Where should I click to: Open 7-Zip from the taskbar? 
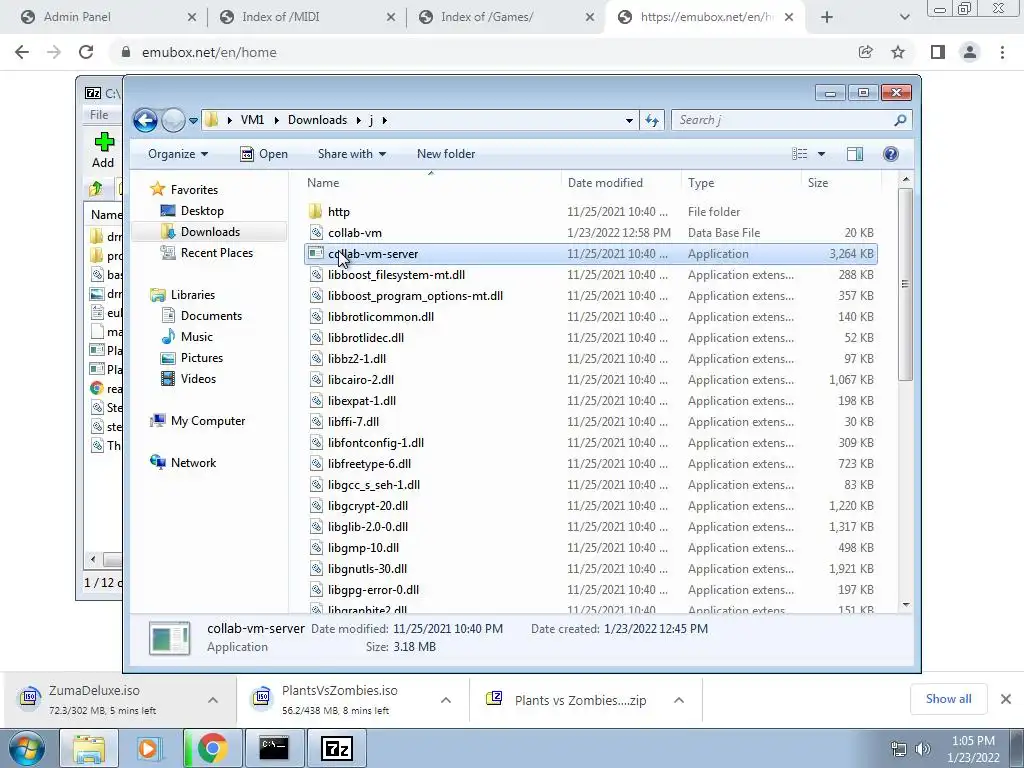337,748
